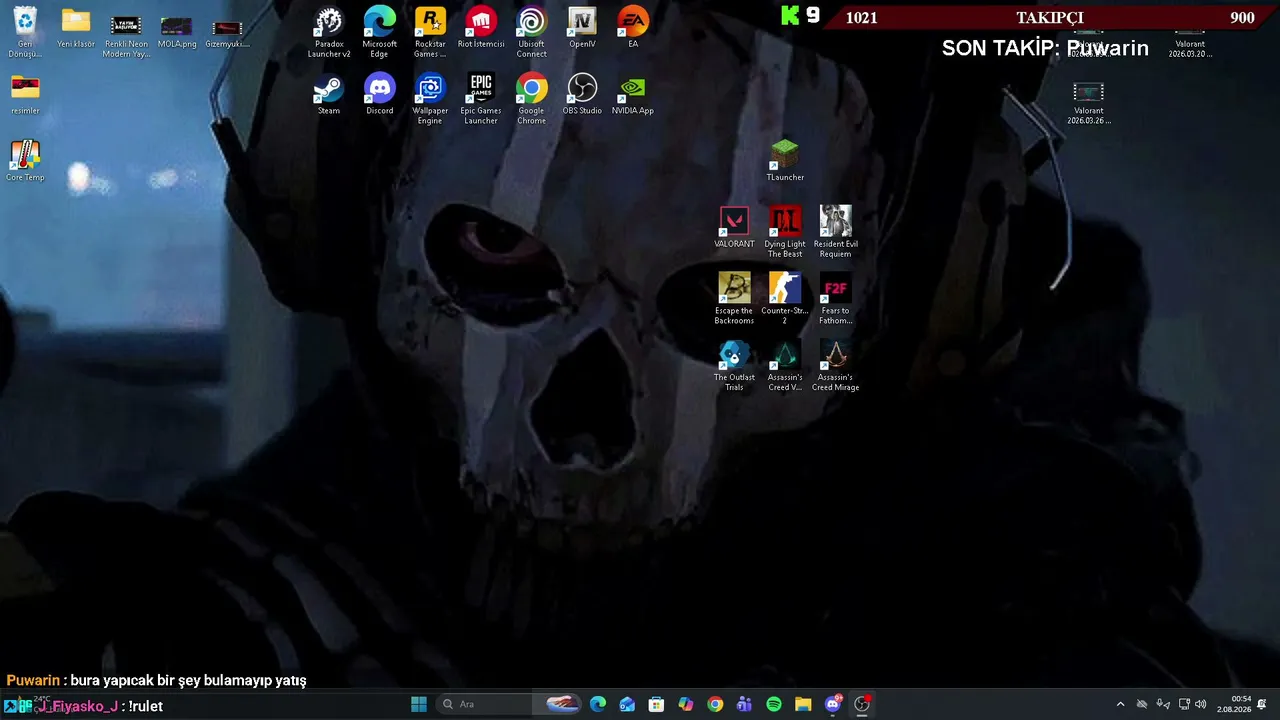Open the Steam desktop shortcut

pyautogui.click(x=329, y=95)
